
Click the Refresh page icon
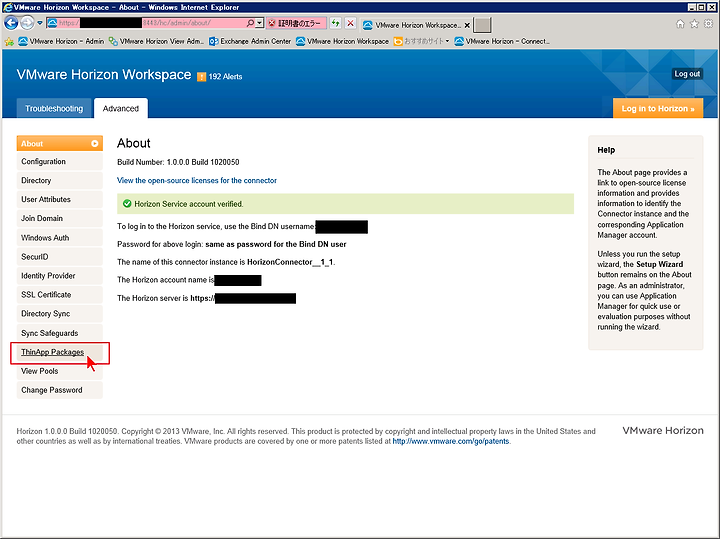[336, 23]
